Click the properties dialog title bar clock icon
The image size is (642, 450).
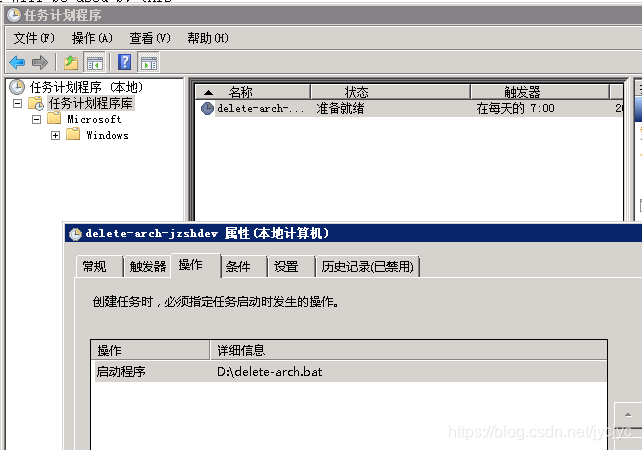(75, 234)
